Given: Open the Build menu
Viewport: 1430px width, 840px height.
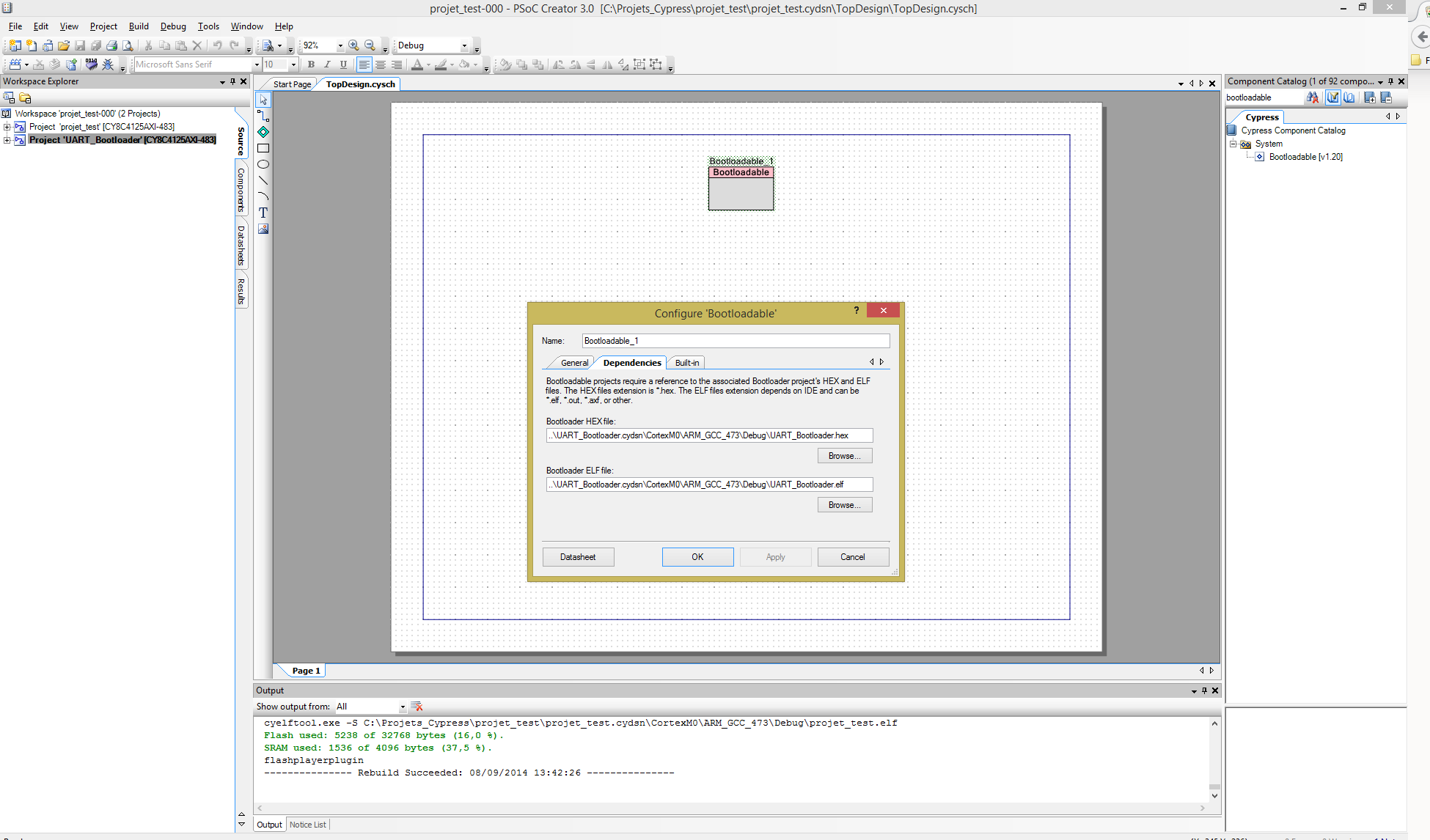Looking at the screenshot, I should pyautogui.click(x=139, y=26).
